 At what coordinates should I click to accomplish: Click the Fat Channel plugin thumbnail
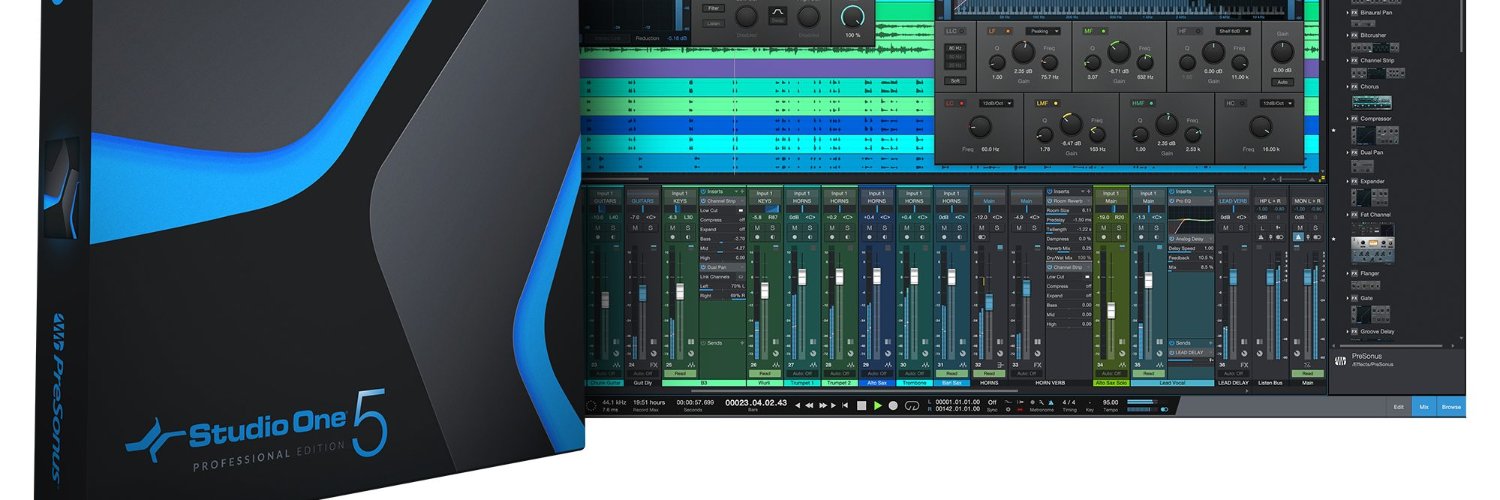pos(1372,243)
